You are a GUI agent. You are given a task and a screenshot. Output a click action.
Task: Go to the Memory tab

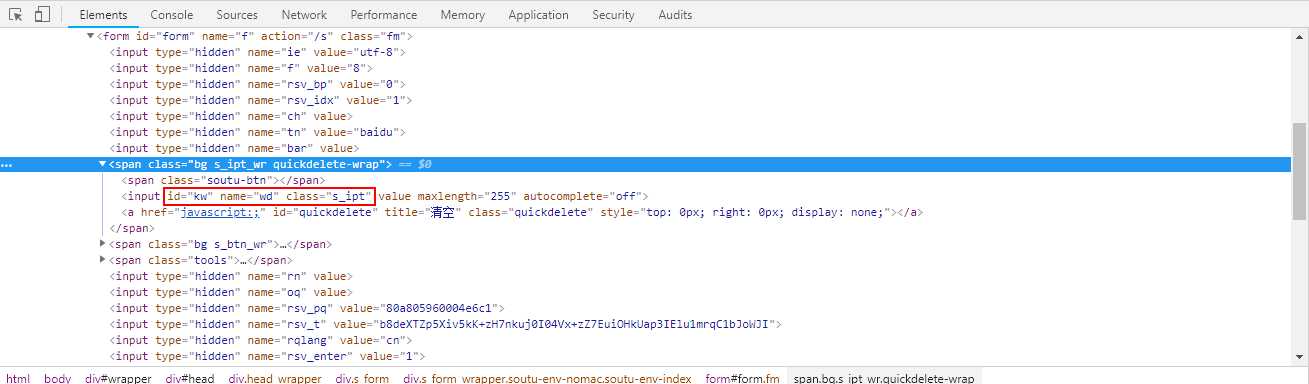point(463,15)
